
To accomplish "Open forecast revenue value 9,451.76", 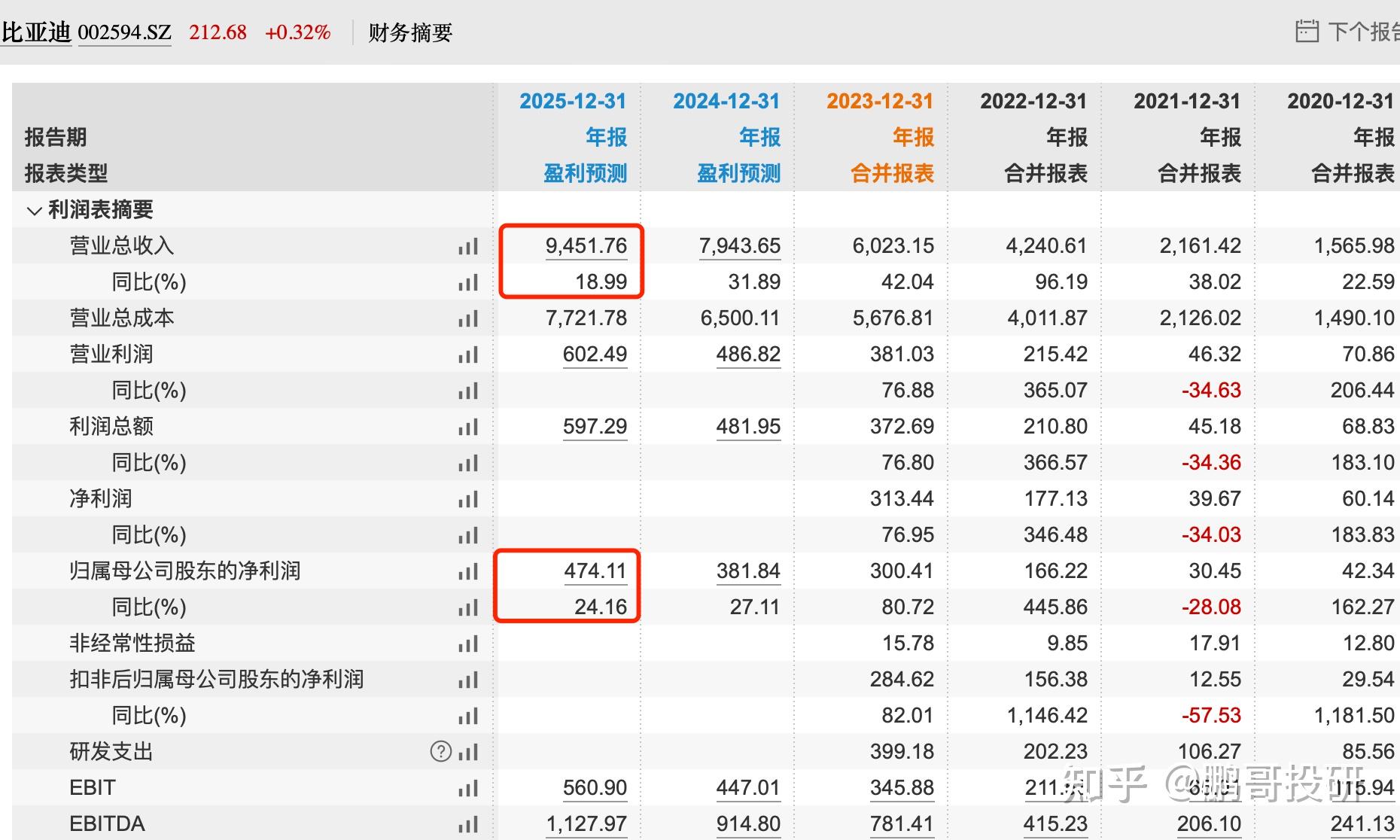I will [x=586, y=246].
